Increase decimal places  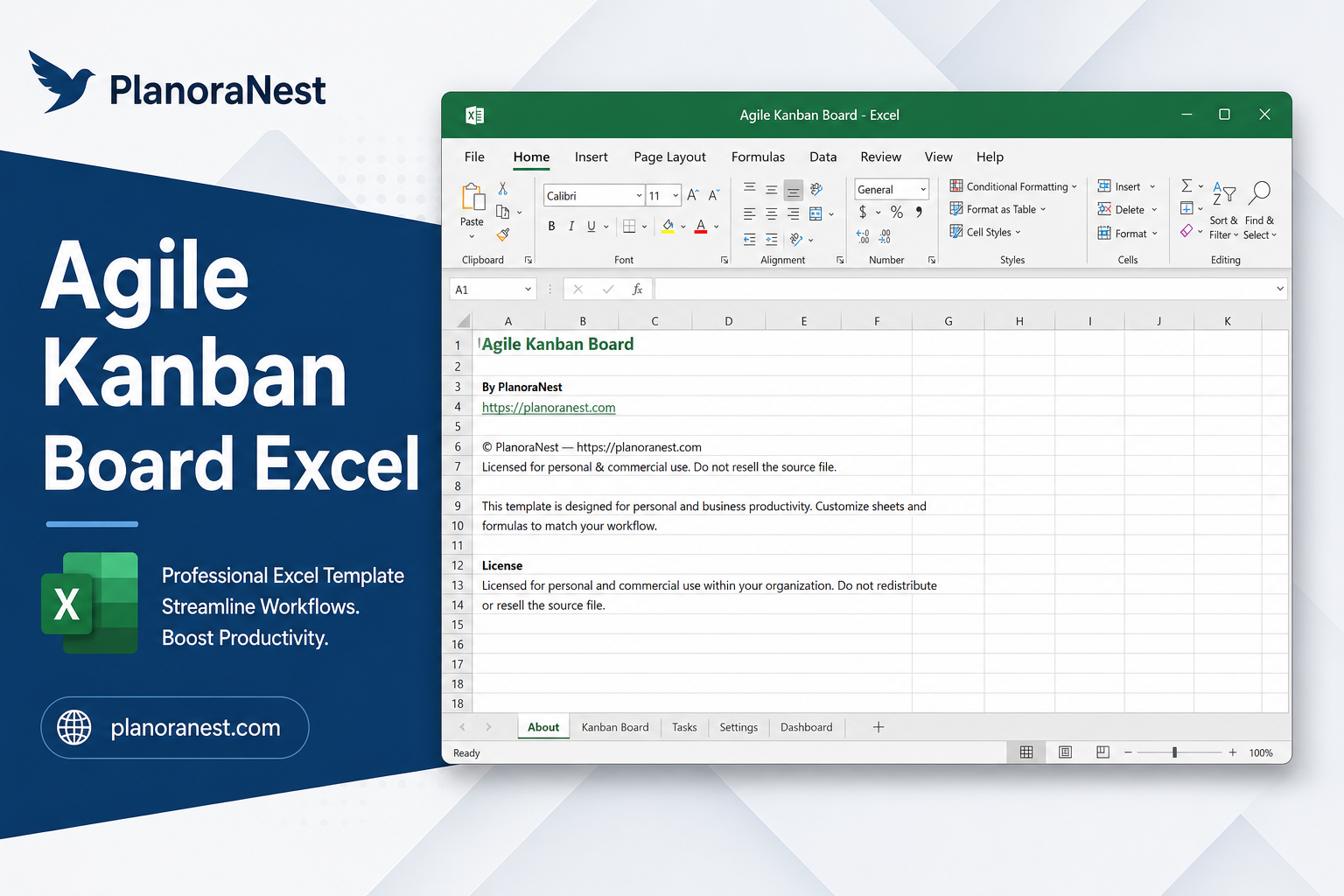click(x=864, y=236)
